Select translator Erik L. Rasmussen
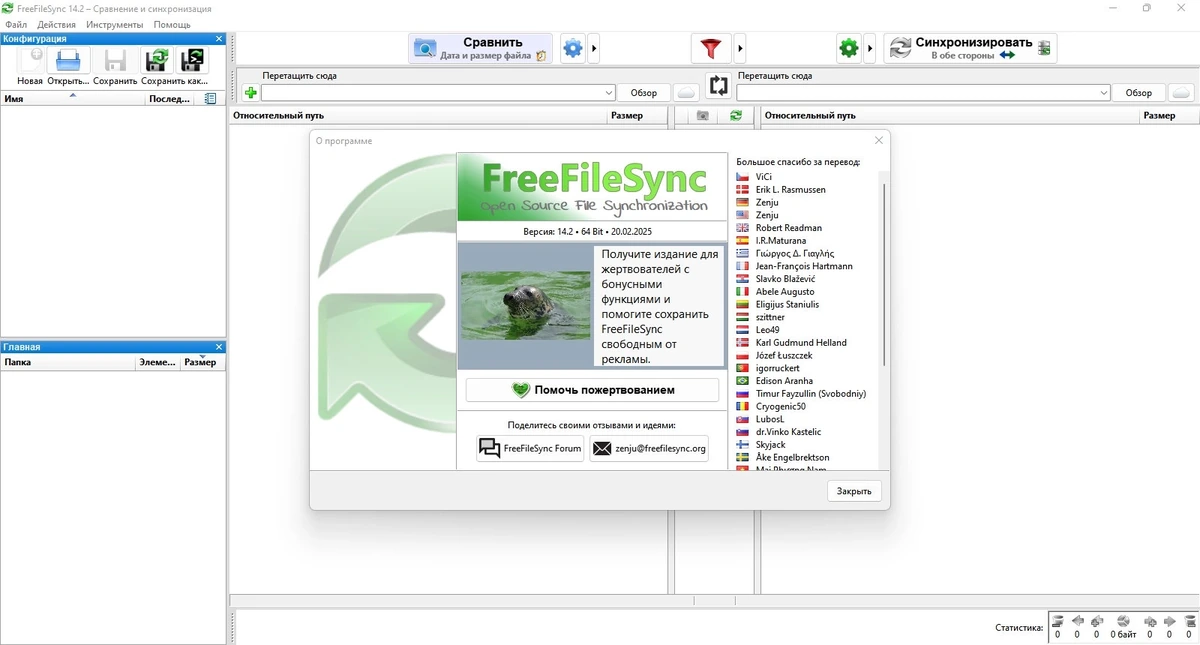 (x=790, y=189)
